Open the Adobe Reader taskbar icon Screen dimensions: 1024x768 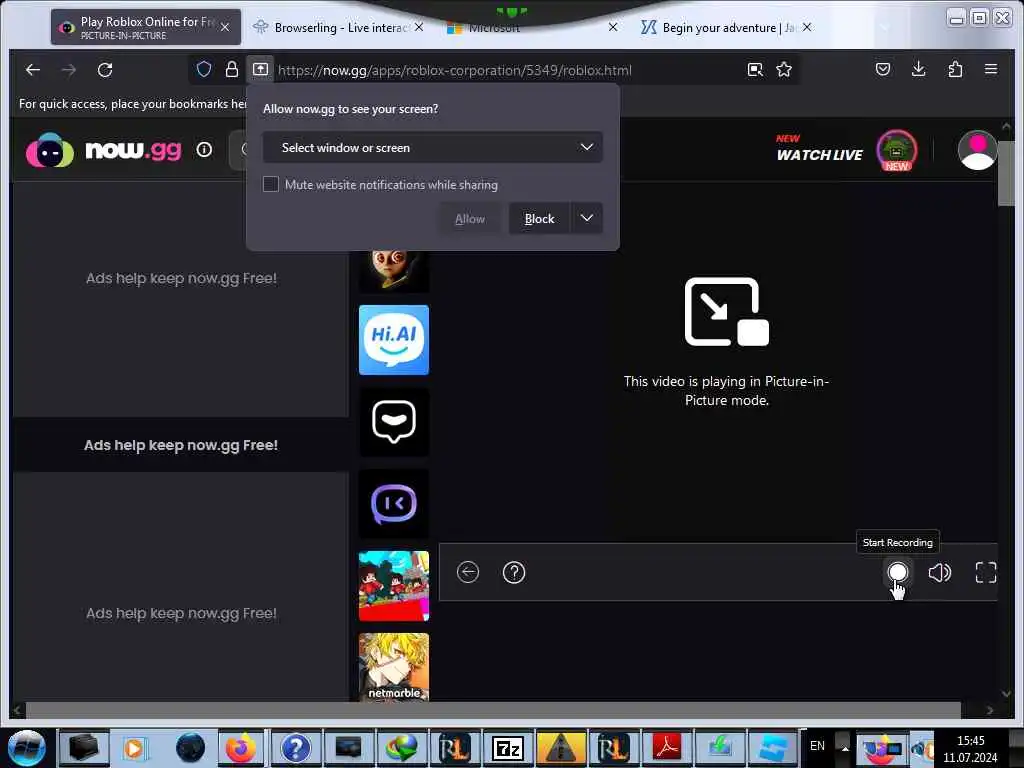pos(666,748)
